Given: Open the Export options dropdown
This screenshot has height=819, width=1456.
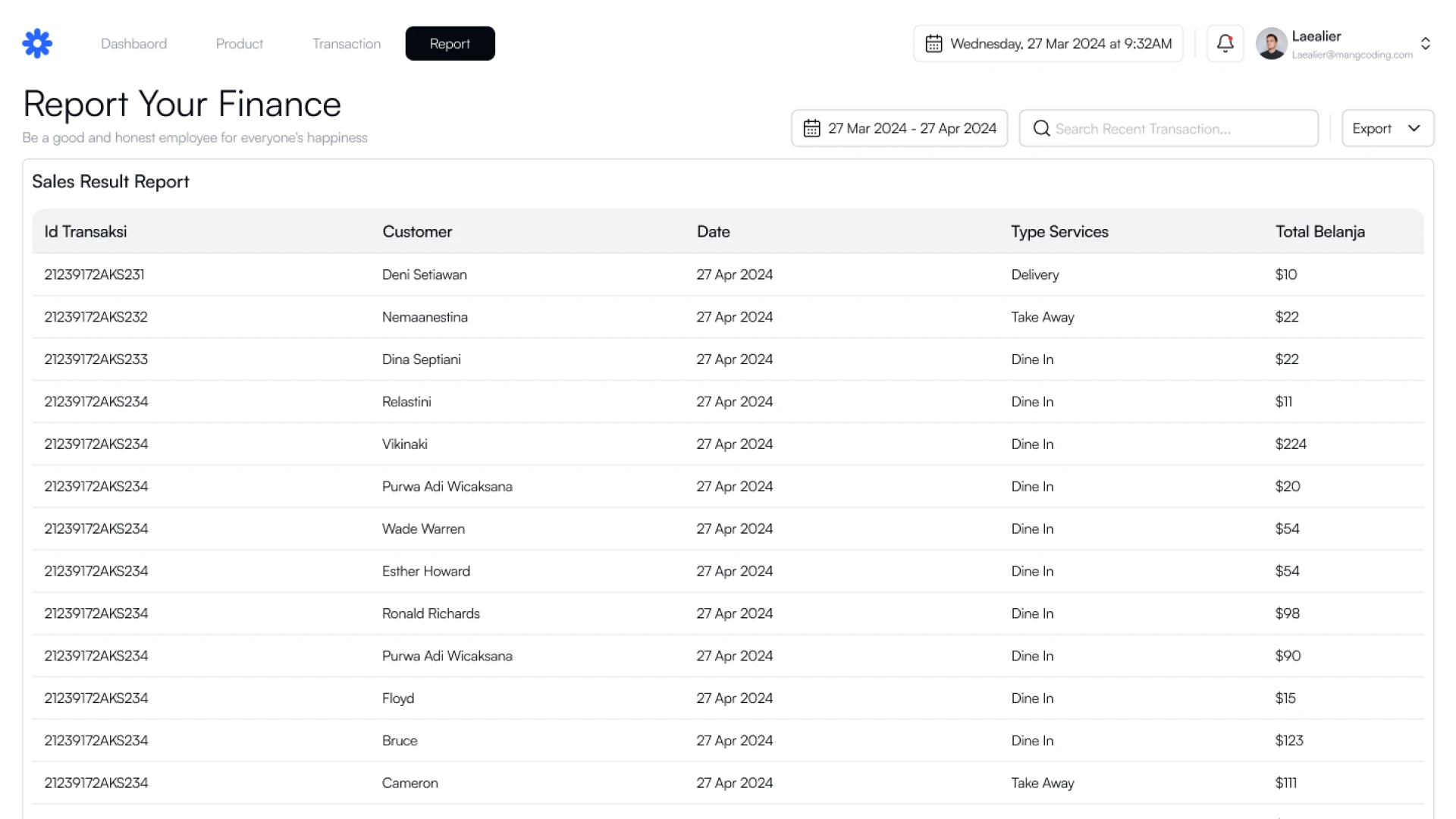Looking at the screenshot, I should (x=1414, y=128).
